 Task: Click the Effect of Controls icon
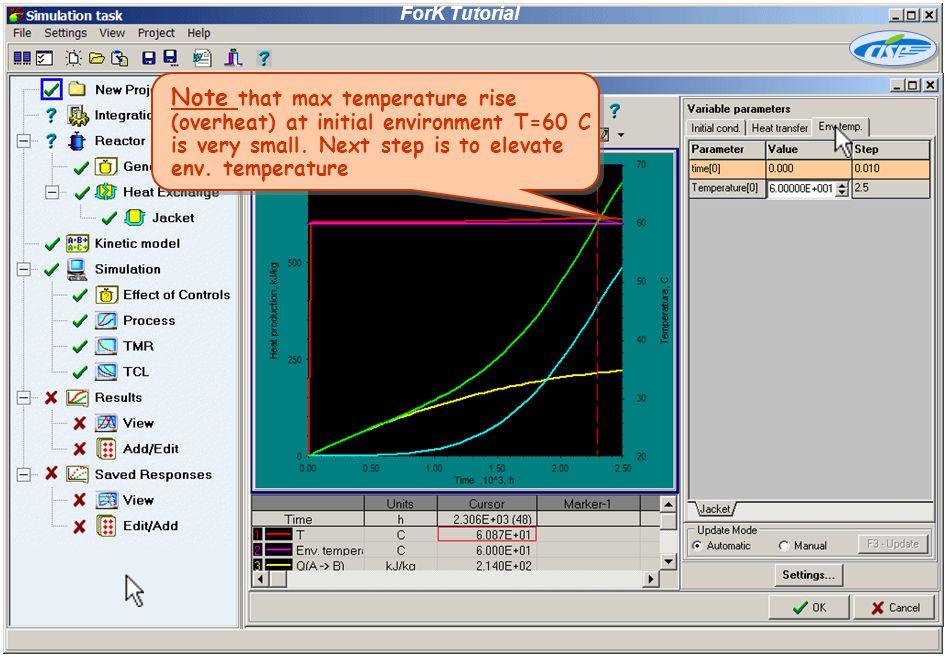click(x=106, y=295)
